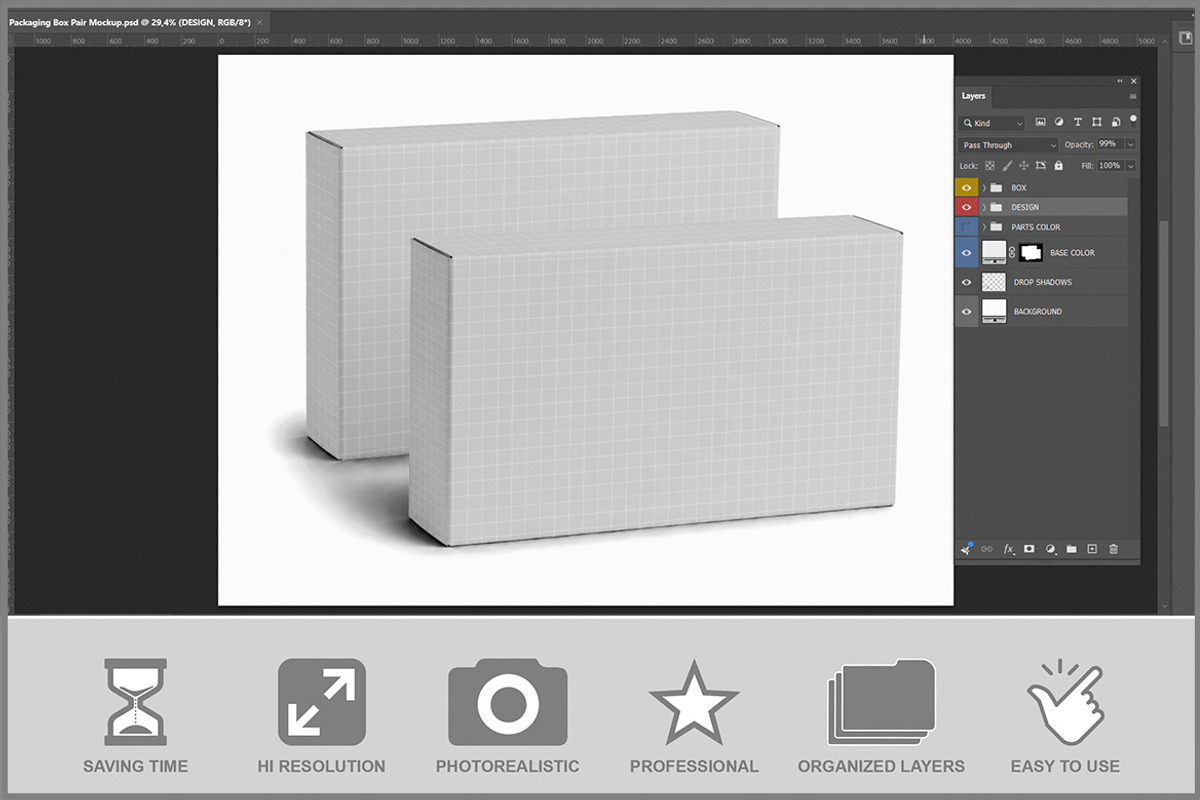Filter layers by smart objects icon
Viewport: 1200px width, 800px height.
[1115, 122]
